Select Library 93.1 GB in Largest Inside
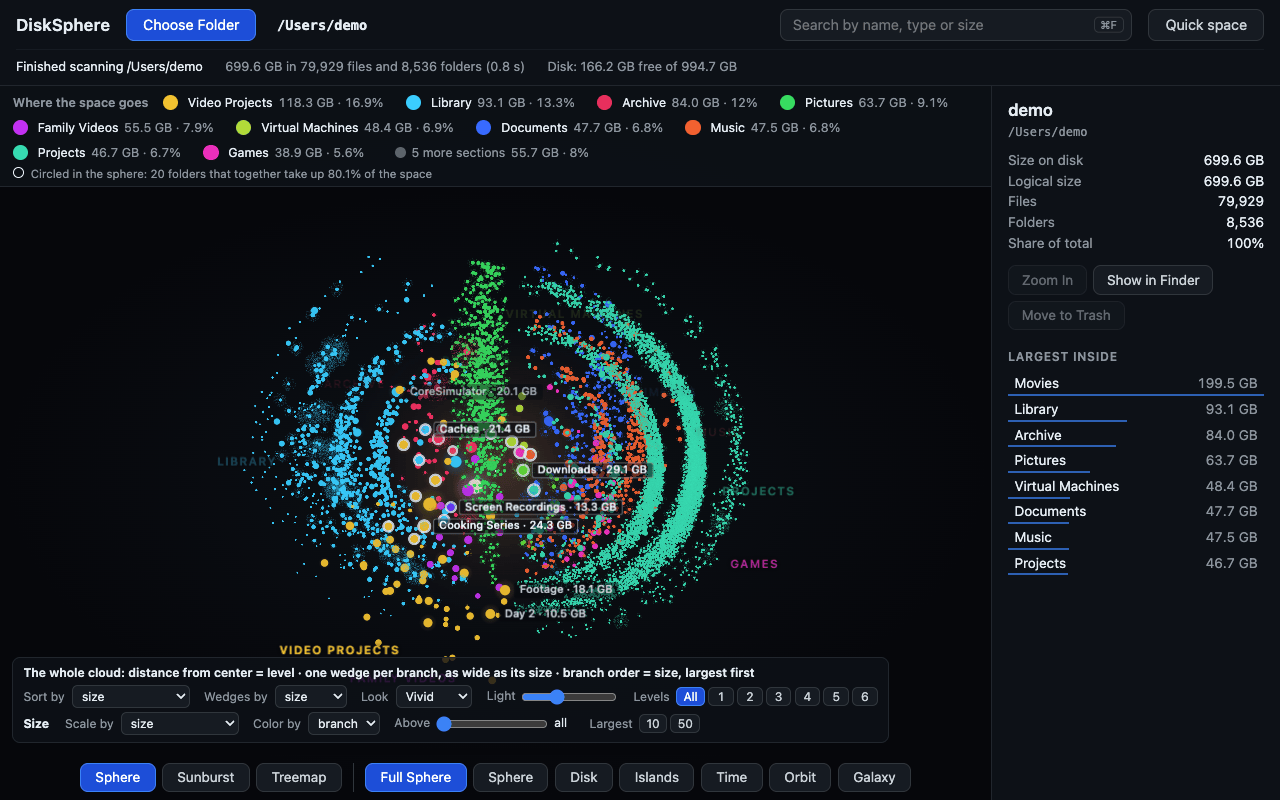The height and width of the screenshot is (800, 1280). pyautogui.click(x=1136, y=409)
